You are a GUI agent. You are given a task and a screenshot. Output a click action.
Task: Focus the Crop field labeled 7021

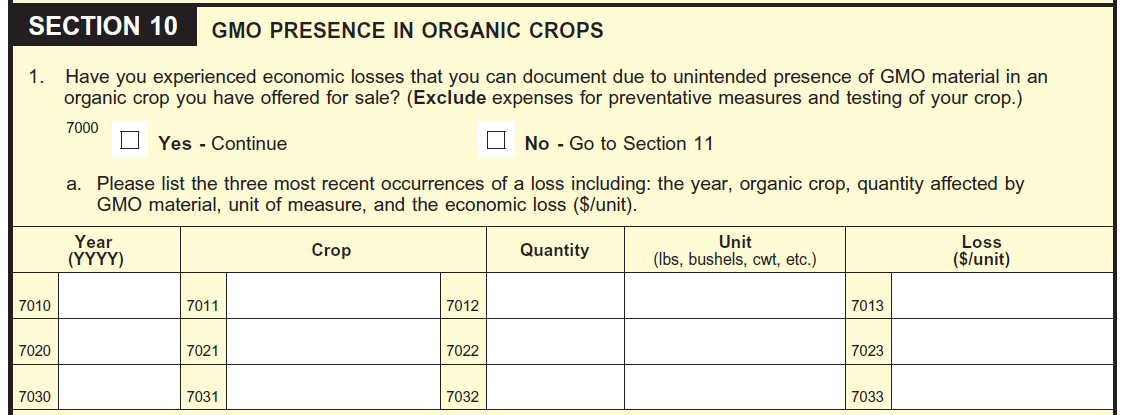point(332,341)
